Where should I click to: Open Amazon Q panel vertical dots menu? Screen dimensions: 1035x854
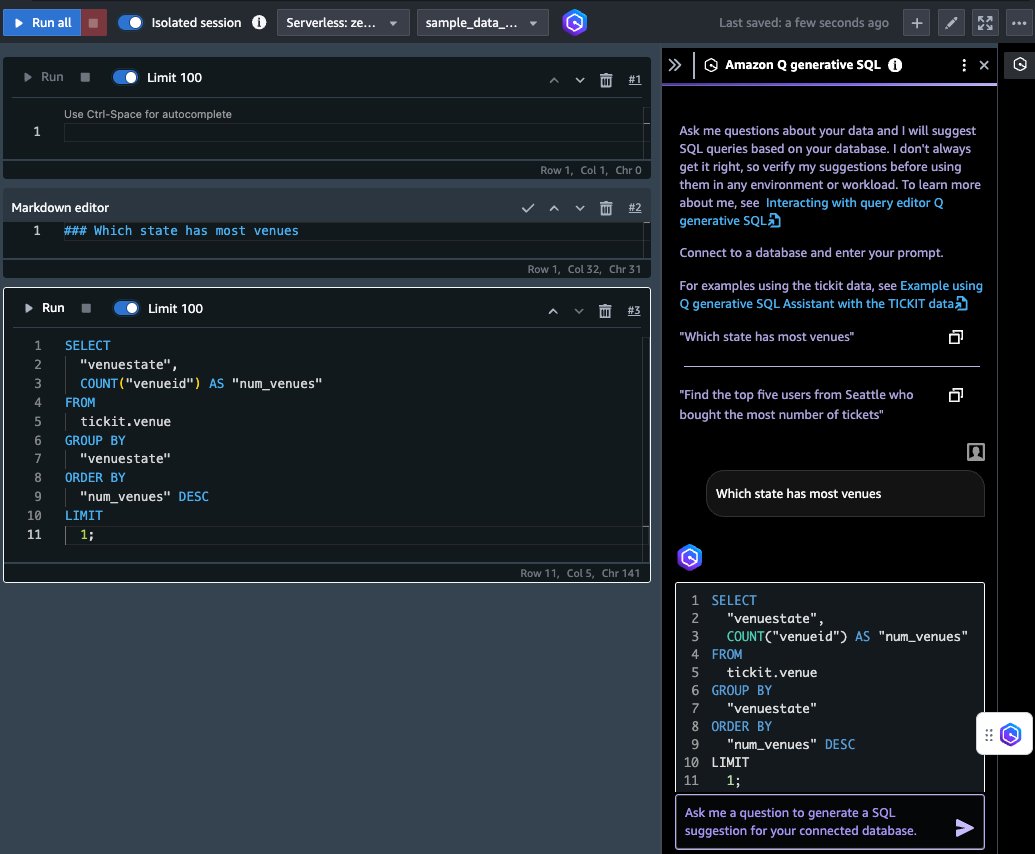pos(964,65)
